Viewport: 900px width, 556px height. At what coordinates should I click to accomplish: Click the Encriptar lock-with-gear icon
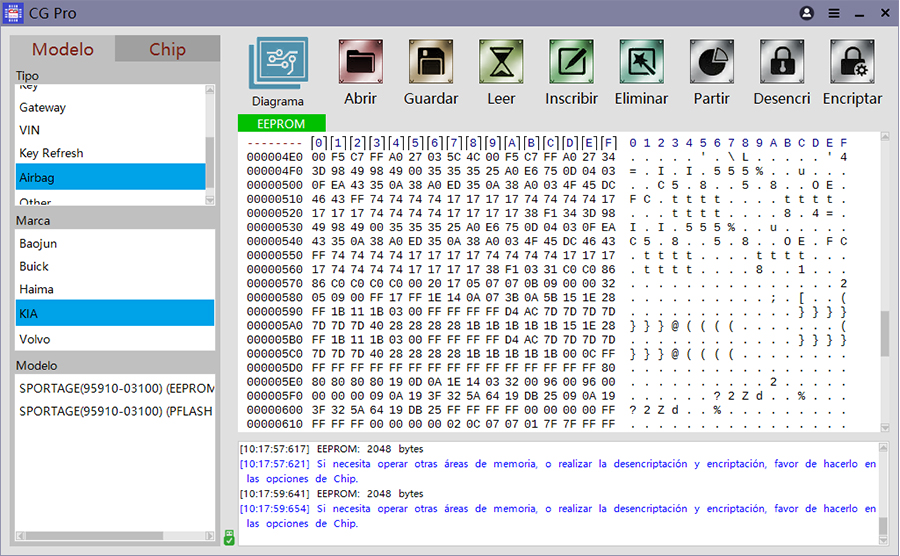point(852,61)
